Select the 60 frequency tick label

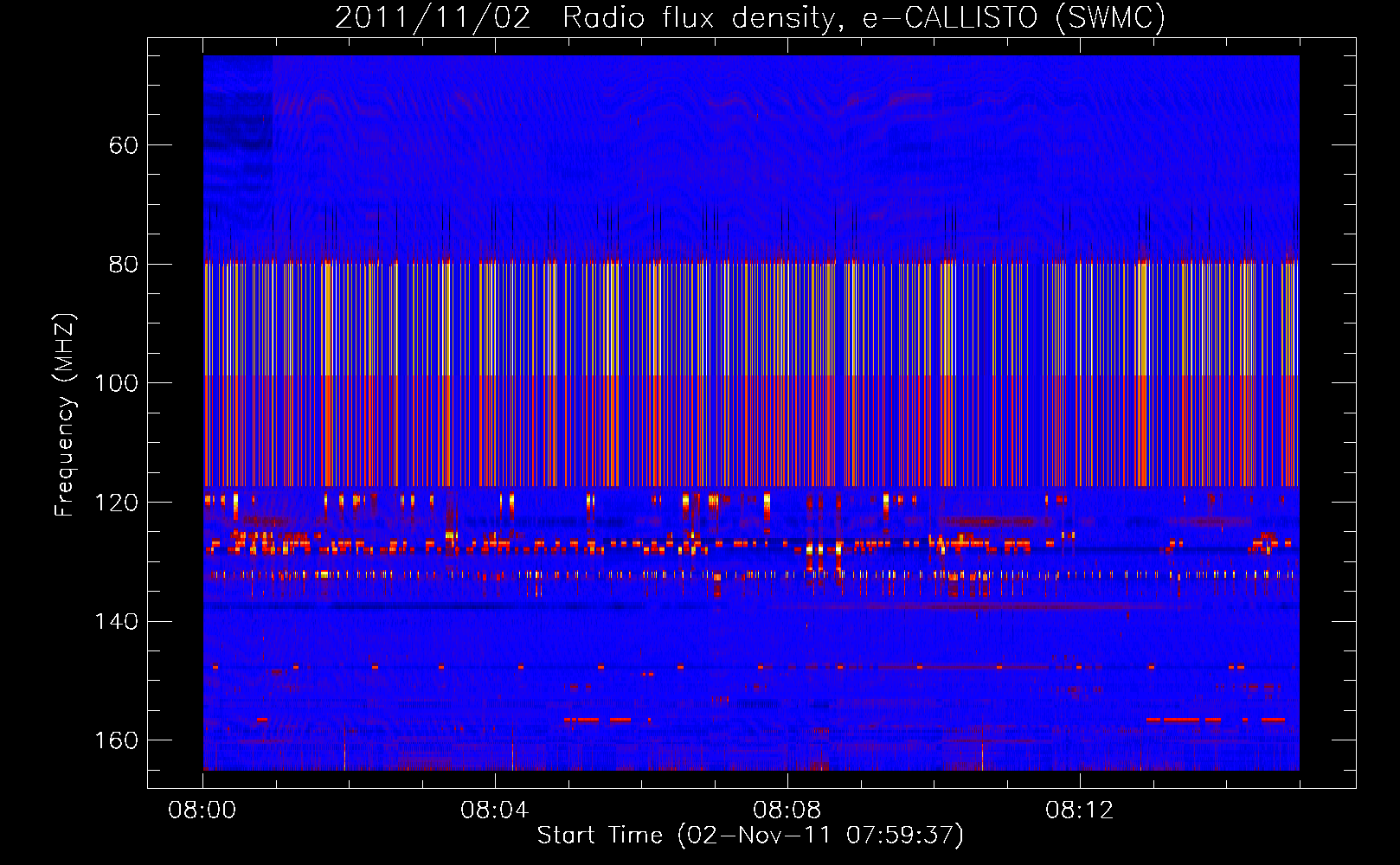pyautogui.click(x=124, y=145)
